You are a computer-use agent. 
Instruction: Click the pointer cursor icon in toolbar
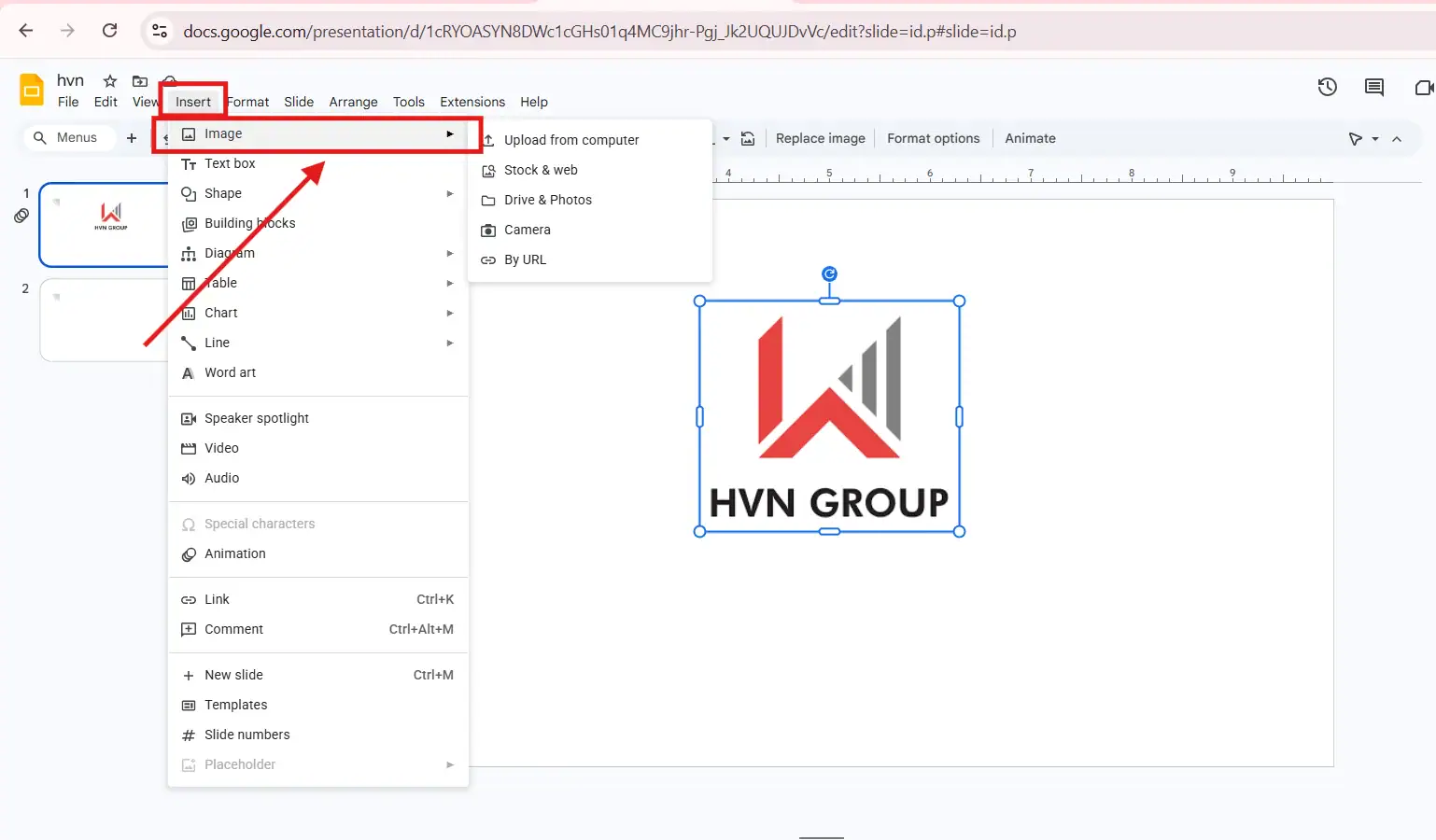coord(1355,139)
